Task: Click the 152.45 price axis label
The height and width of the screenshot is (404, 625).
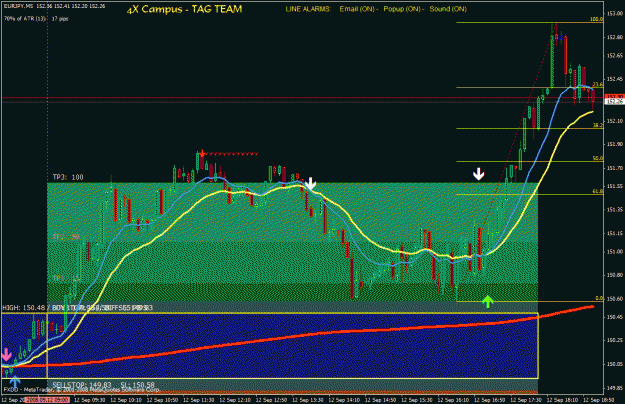Action: (x=615, y=79)
